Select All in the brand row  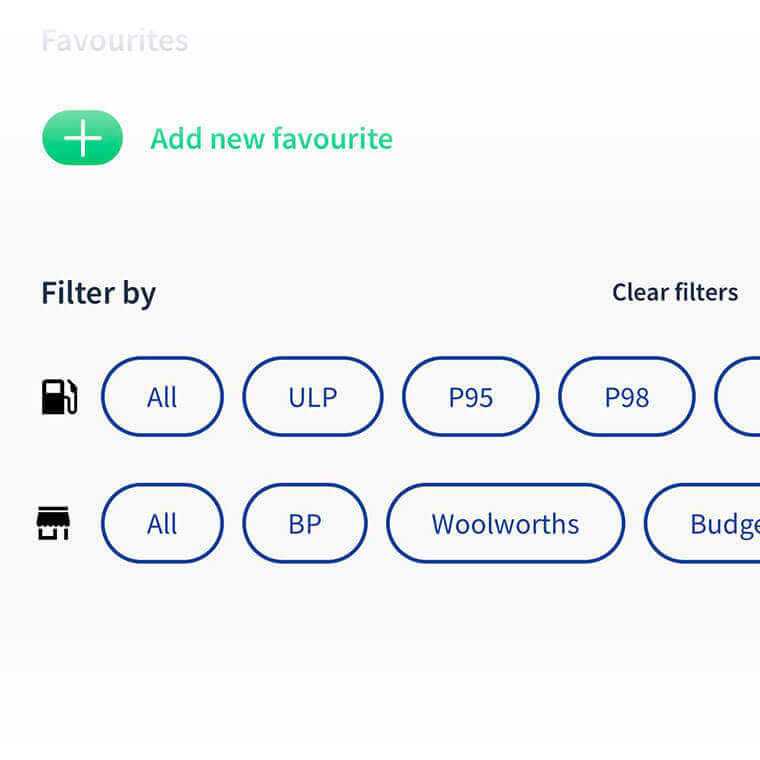point(162,523)
